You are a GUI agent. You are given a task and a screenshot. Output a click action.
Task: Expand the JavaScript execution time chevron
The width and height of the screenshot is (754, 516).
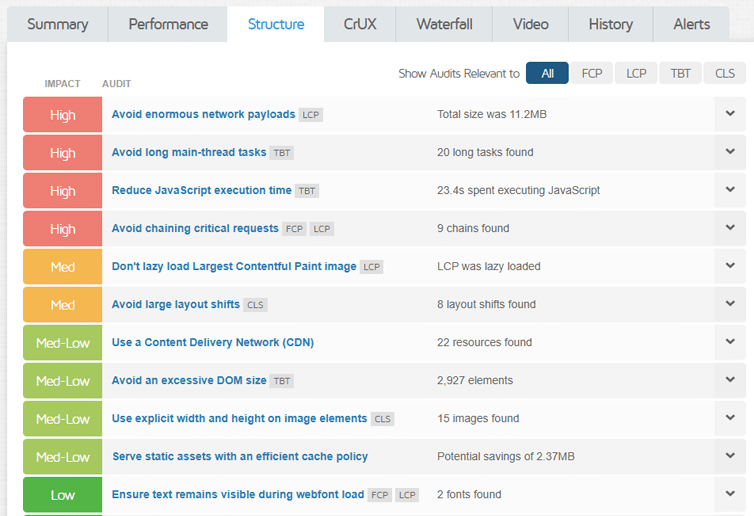[x=730, y=190]
